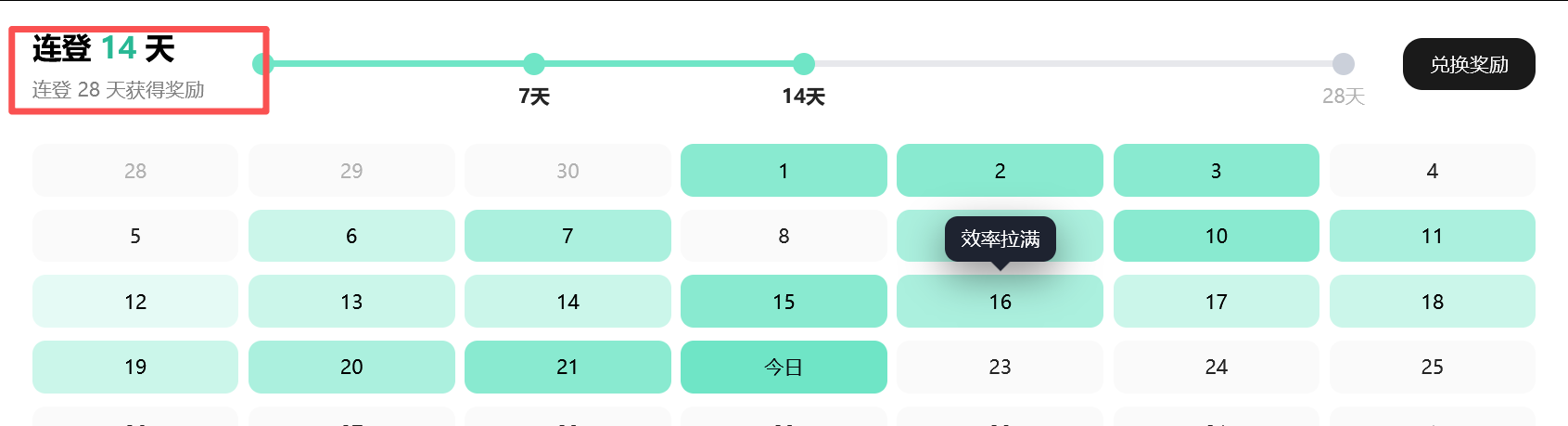
Task: Select day 4 in the calendar
Action: click(x=1433, y=171)
